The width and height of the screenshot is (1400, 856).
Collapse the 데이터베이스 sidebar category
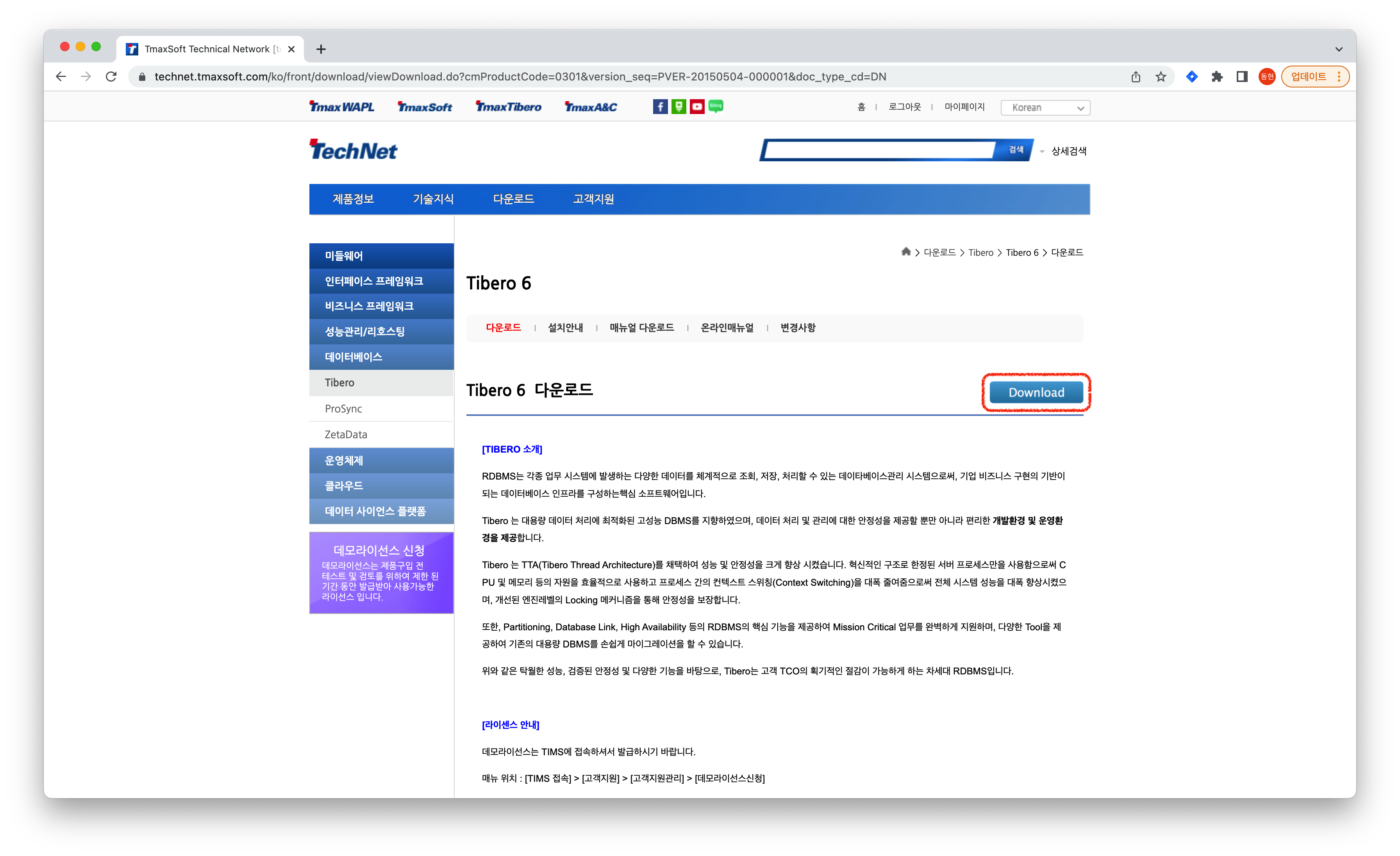coord(381,357)
